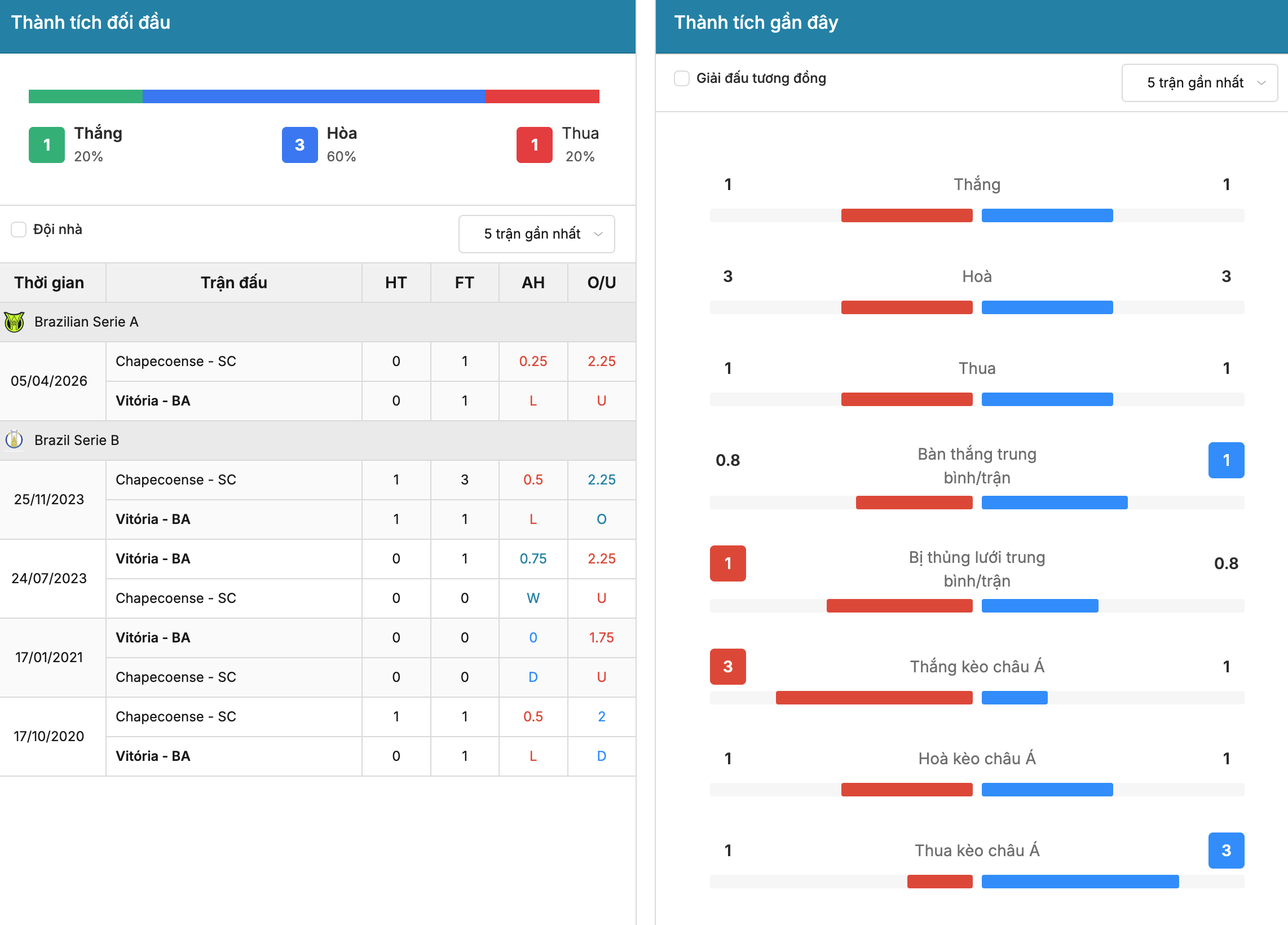The image size is (1288, 925).
Task: Select the 24/07/2023 match date
Action: coord(50,579)
